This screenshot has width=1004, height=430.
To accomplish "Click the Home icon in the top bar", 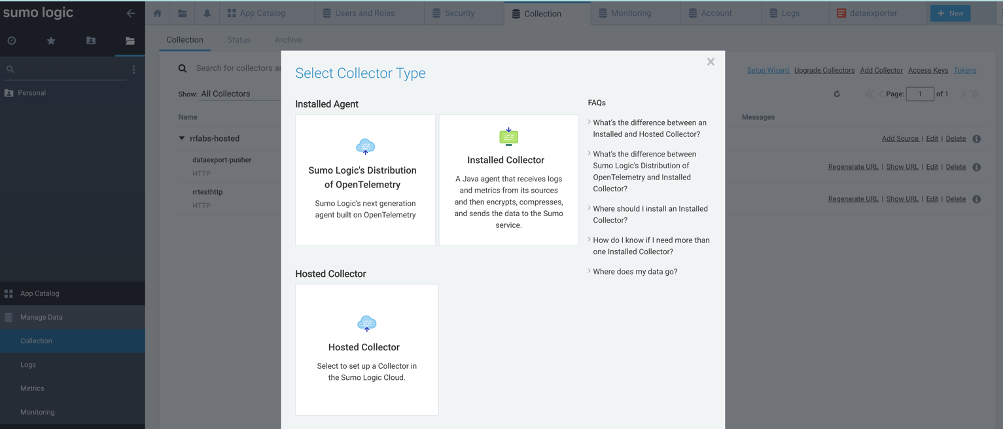I will 158,13.
